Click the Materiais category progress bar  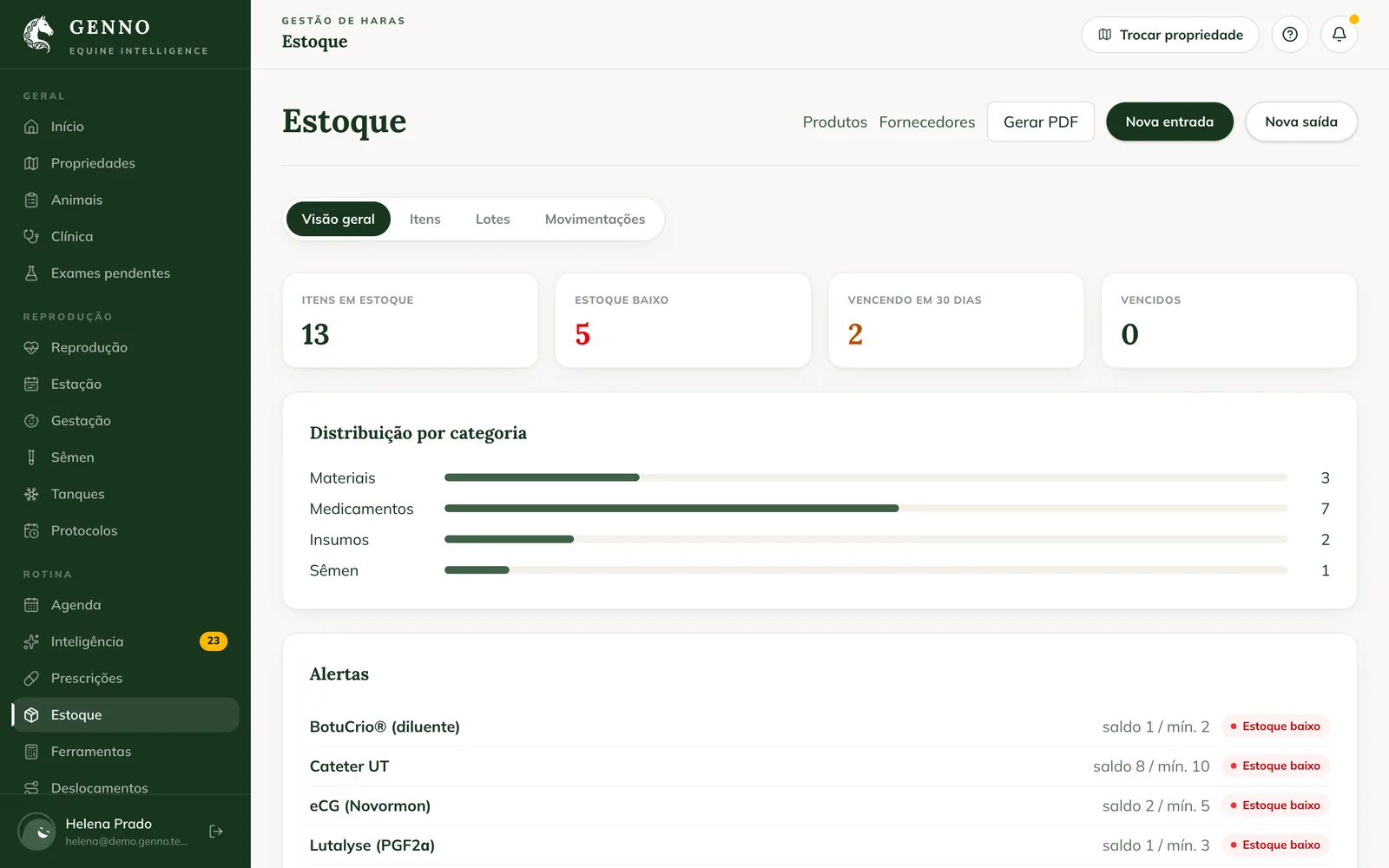(866, 477)
